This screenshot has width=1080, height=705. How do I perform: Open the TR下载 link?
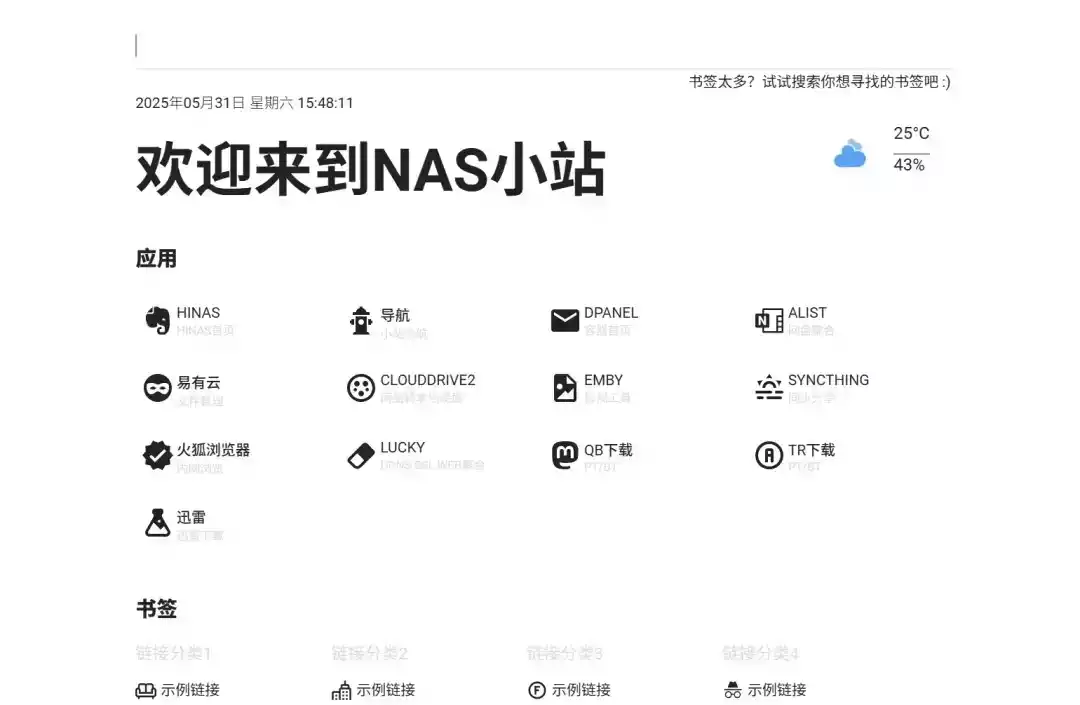811,450
